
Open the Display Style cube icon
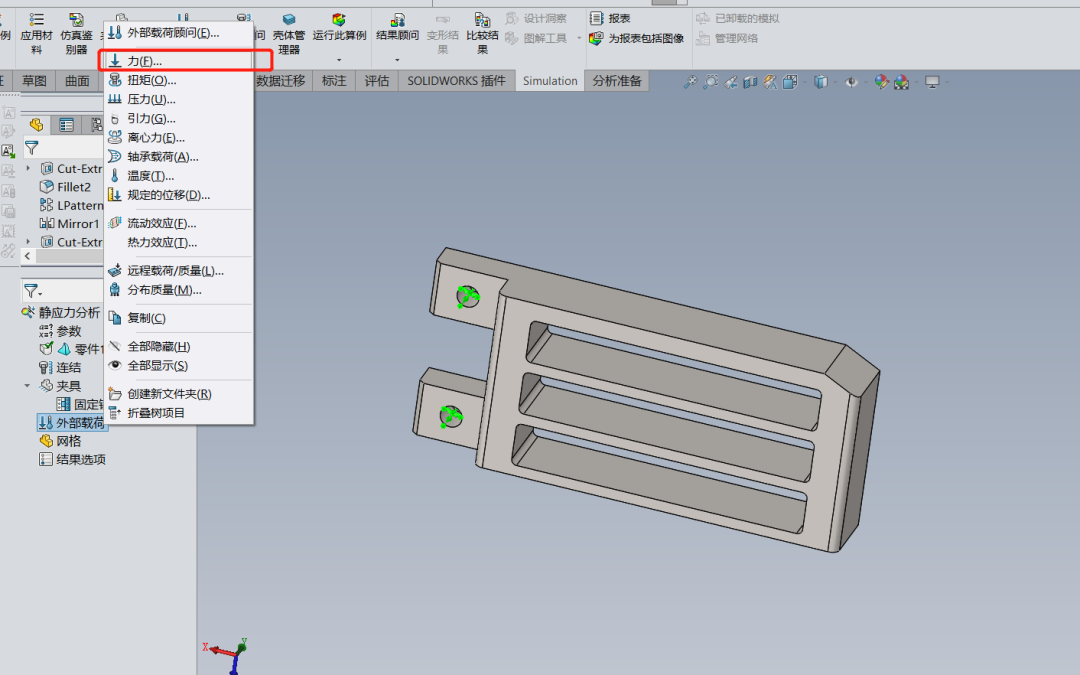click(x=820, y=82)
